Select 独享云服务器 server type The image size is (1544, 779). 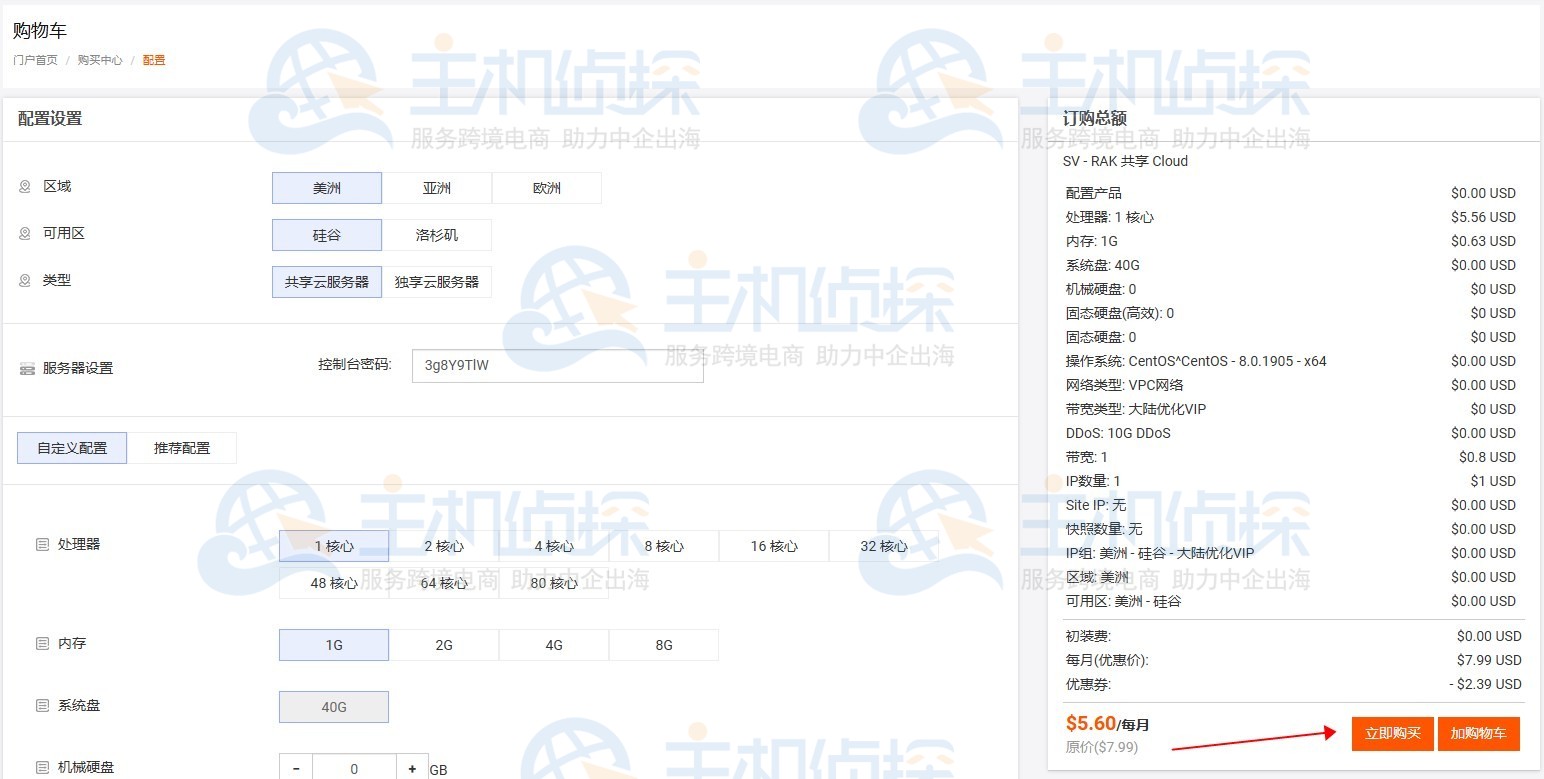point(437,281)
